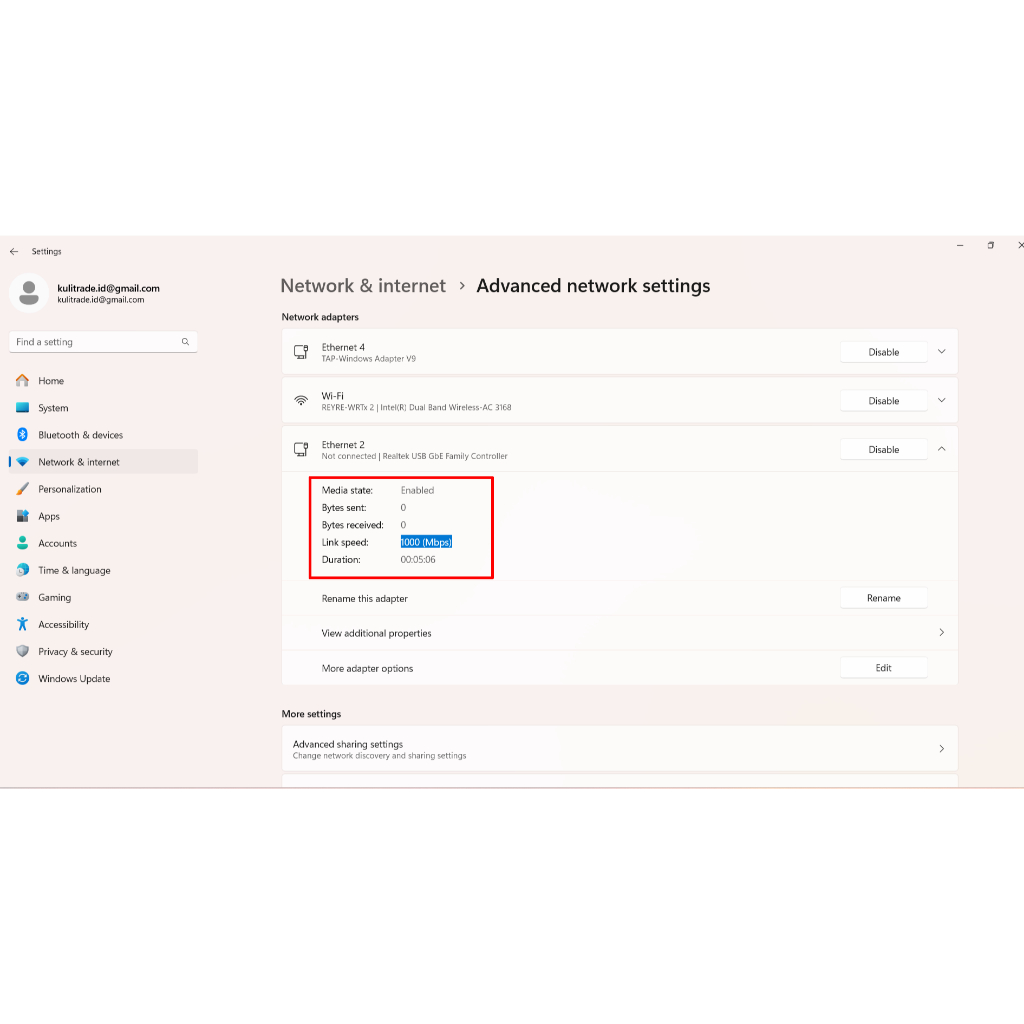
Task: Click the Bluetooth icon in sidebar
Action: pyautogui.click(x=22, y=434)
